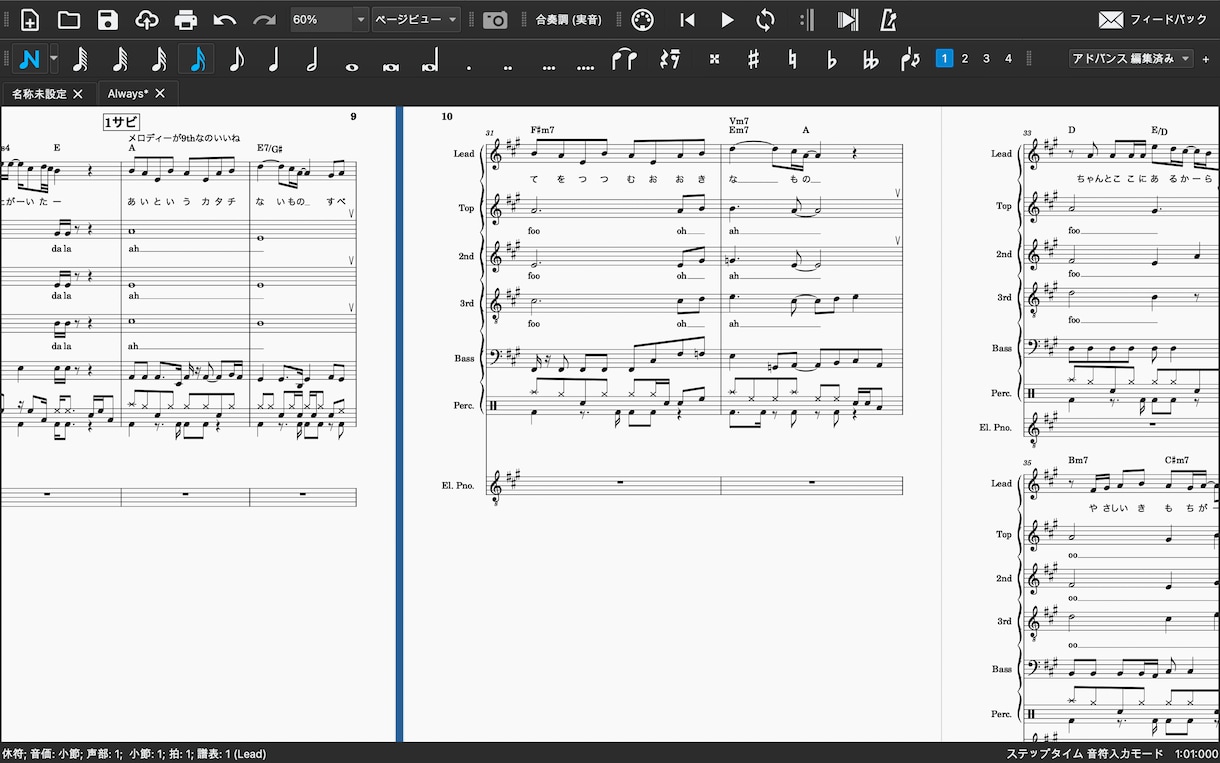Screen dimensions: 1220x763
Task: Apply a sharp accidental
Action: coord(753,59)
